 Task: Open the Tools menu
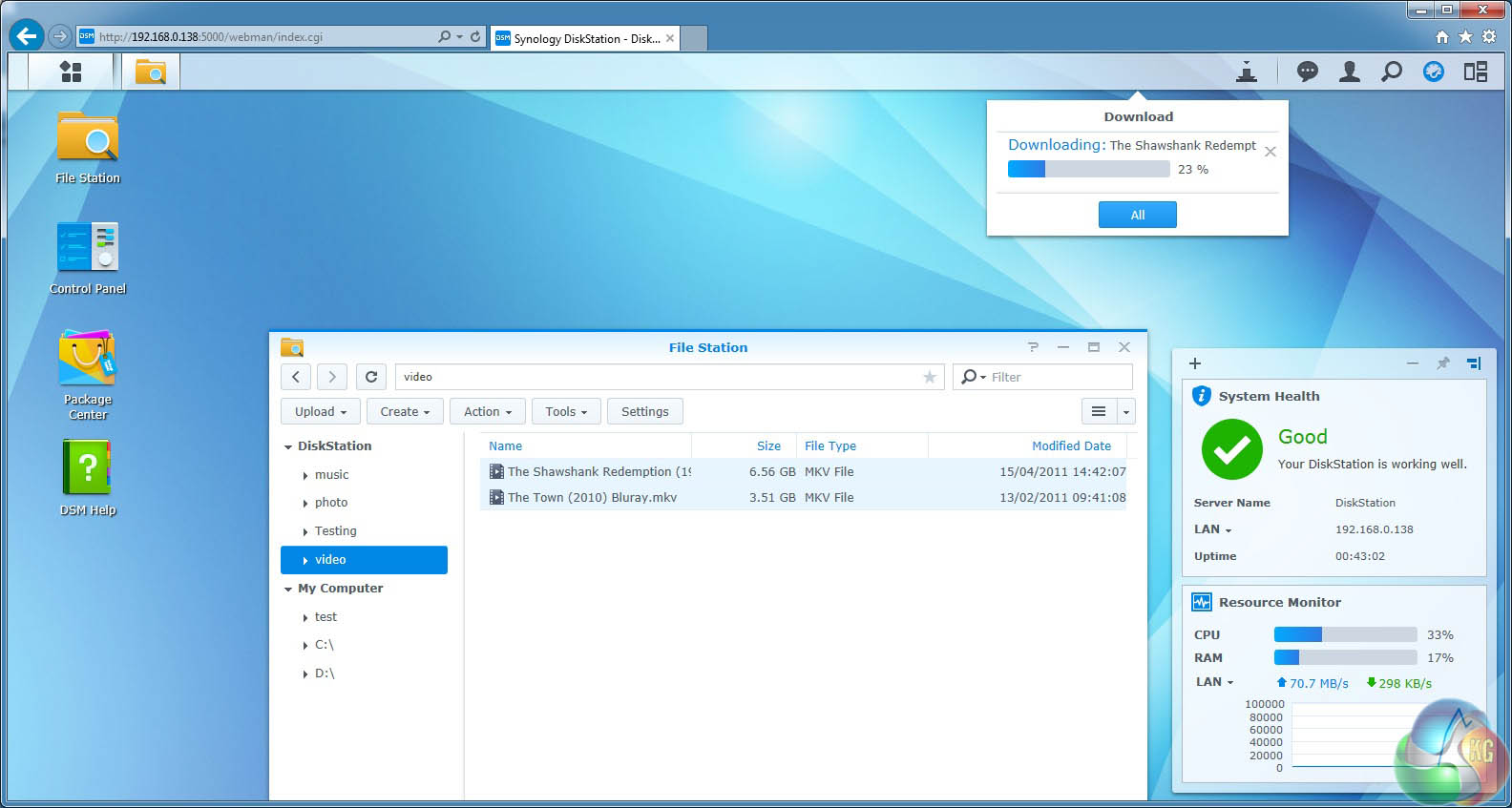tap(566, 411)
